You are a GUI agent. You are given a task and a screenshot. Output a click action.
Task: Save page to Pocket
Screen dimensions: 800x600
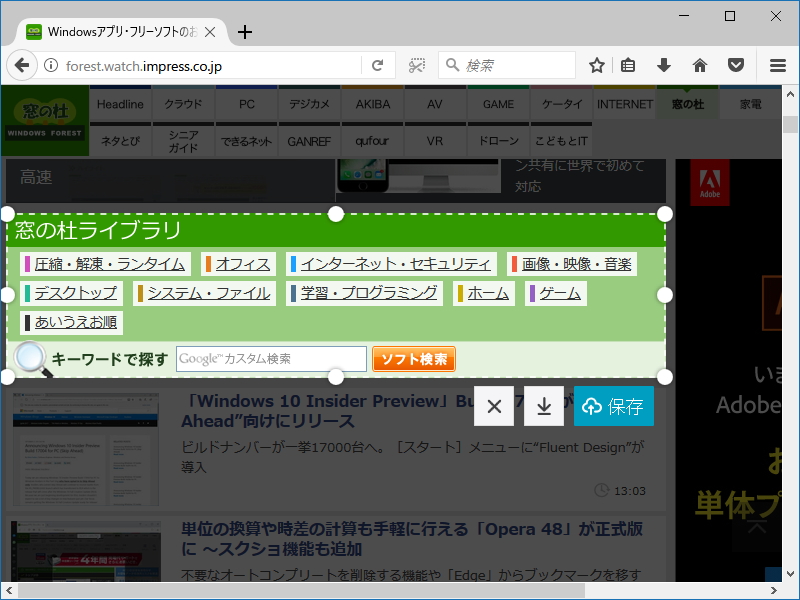point(735,64)
